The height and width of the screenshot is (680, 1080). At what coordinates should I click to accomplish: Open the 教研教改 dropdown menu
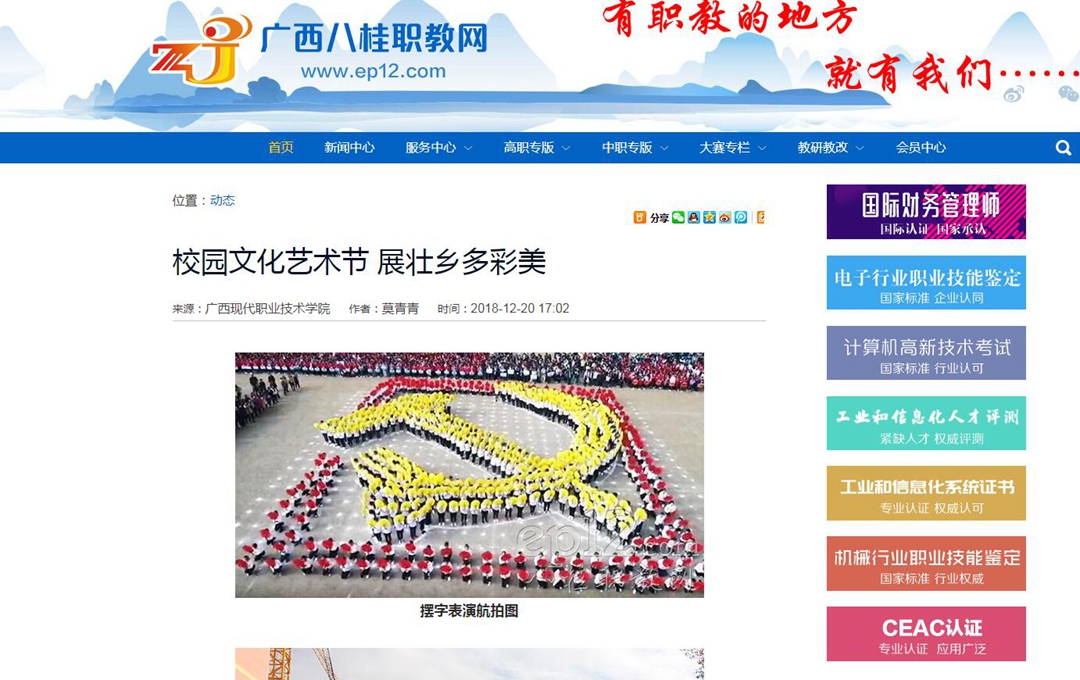pyautogui.click(x=831, y=147)
